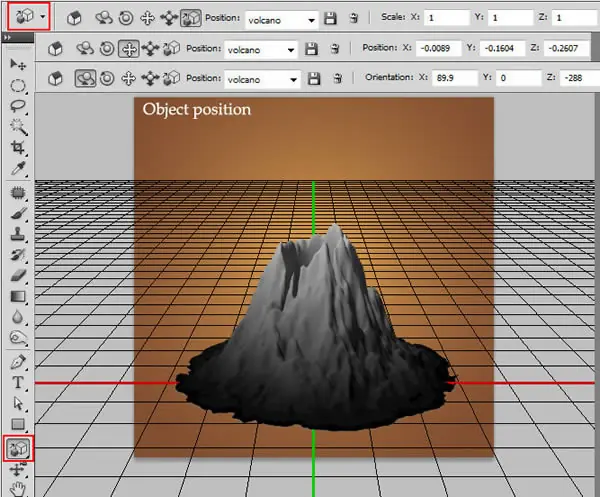Toggle 3D scale mode in top options row
Viewport: 600px width, 497px height.
tap(191, 18)
